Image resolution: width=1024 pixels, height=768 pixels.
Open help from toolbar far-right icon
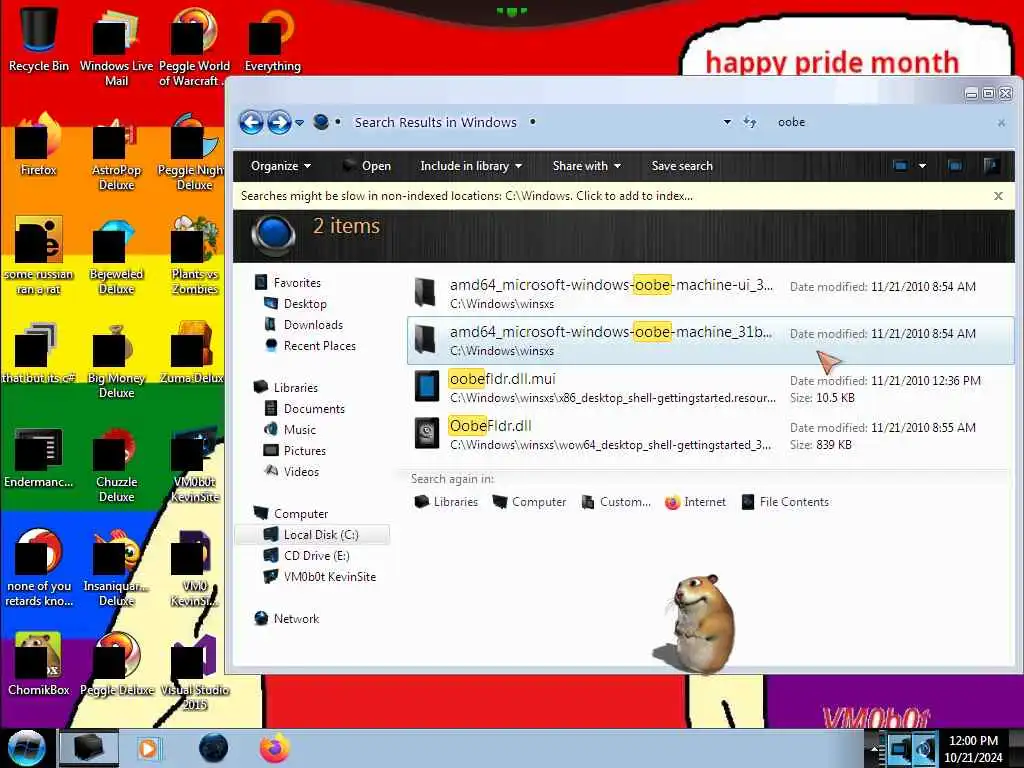pyautogui.click(x=991, y=166)
